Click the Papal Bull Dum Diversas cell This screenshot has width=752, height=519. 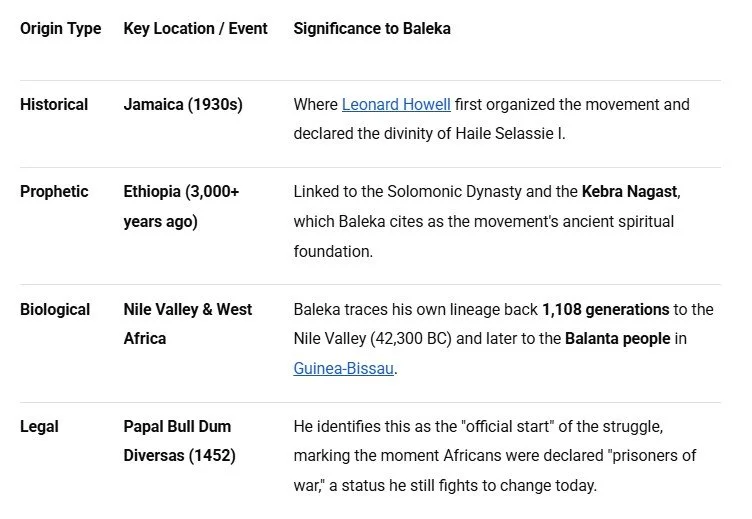point(179,441)
